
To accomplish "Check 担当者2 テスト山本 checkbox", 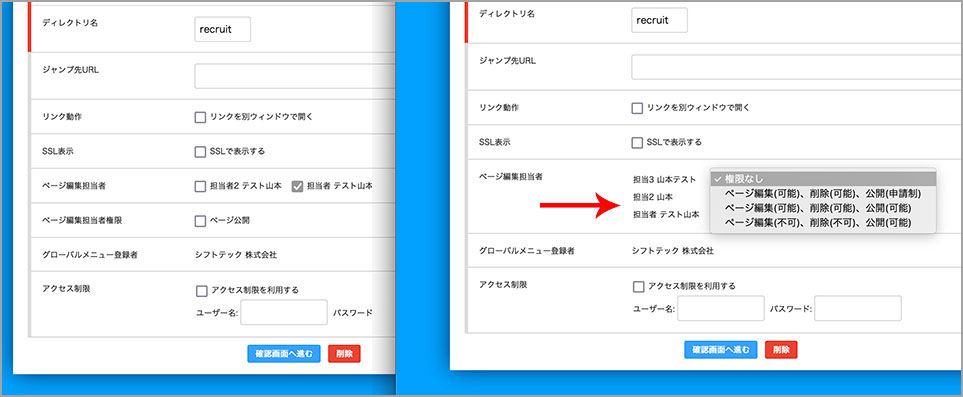I will click(x=200, y=186).
